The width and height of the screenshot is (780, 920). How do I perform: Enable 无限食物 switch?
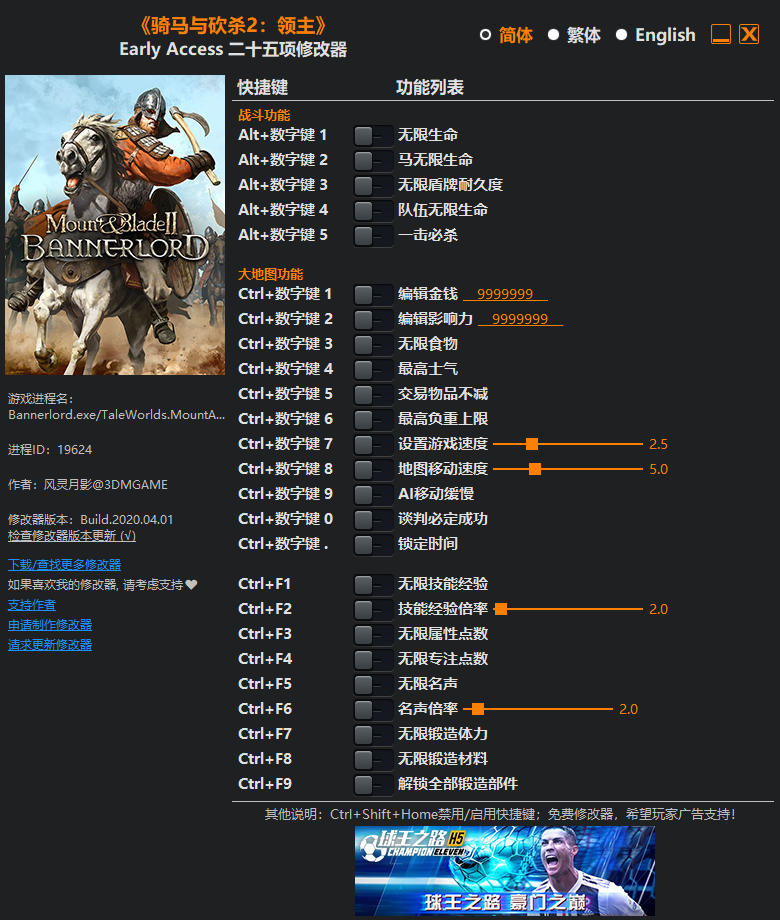click(x=373, y=345)
